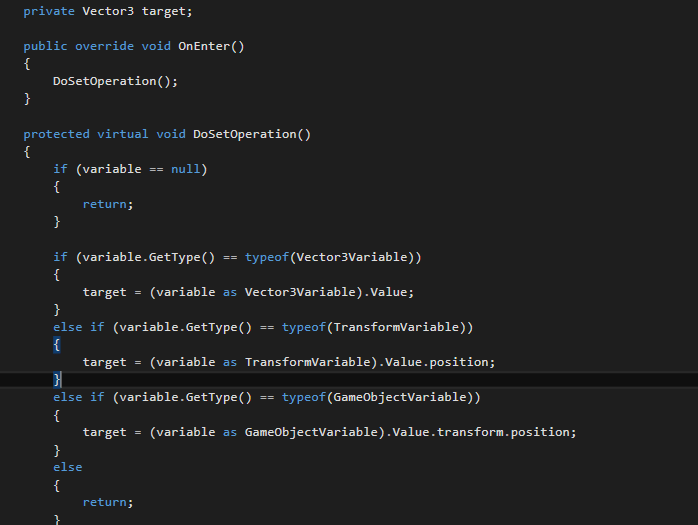Click the 'null' keyword in the if condition

pos(185,169)
